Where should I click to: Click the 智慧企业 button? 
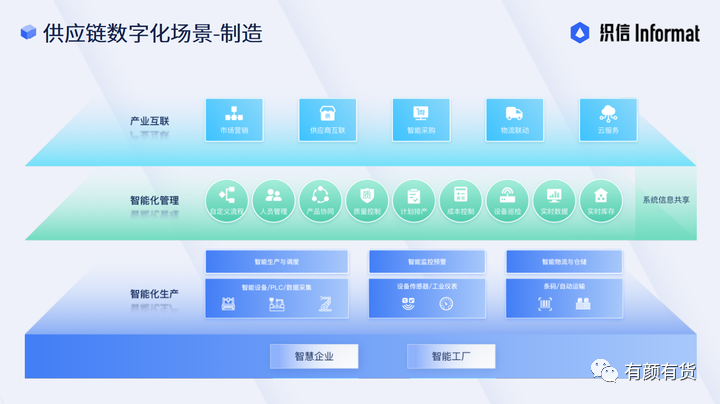pos(314,356)
